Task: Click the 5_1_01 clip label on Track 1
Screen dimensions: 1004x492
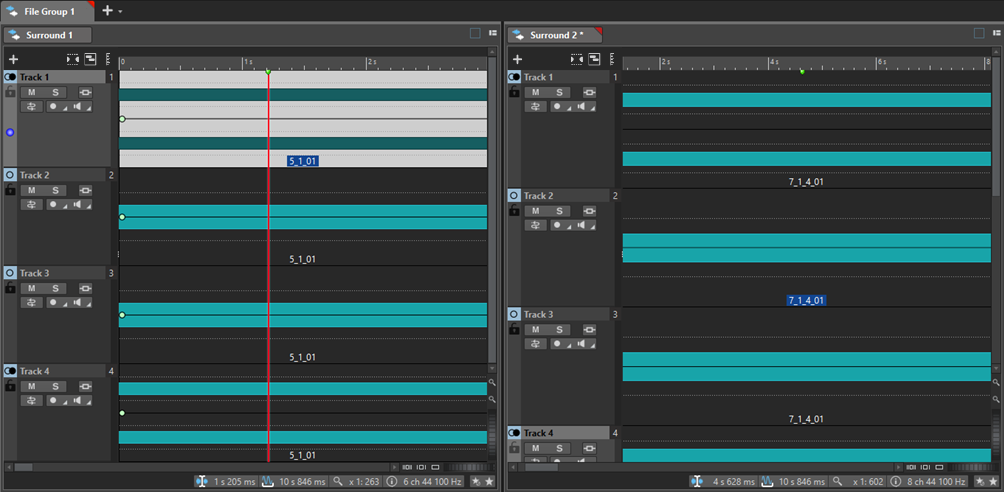Action: (302, 161)
